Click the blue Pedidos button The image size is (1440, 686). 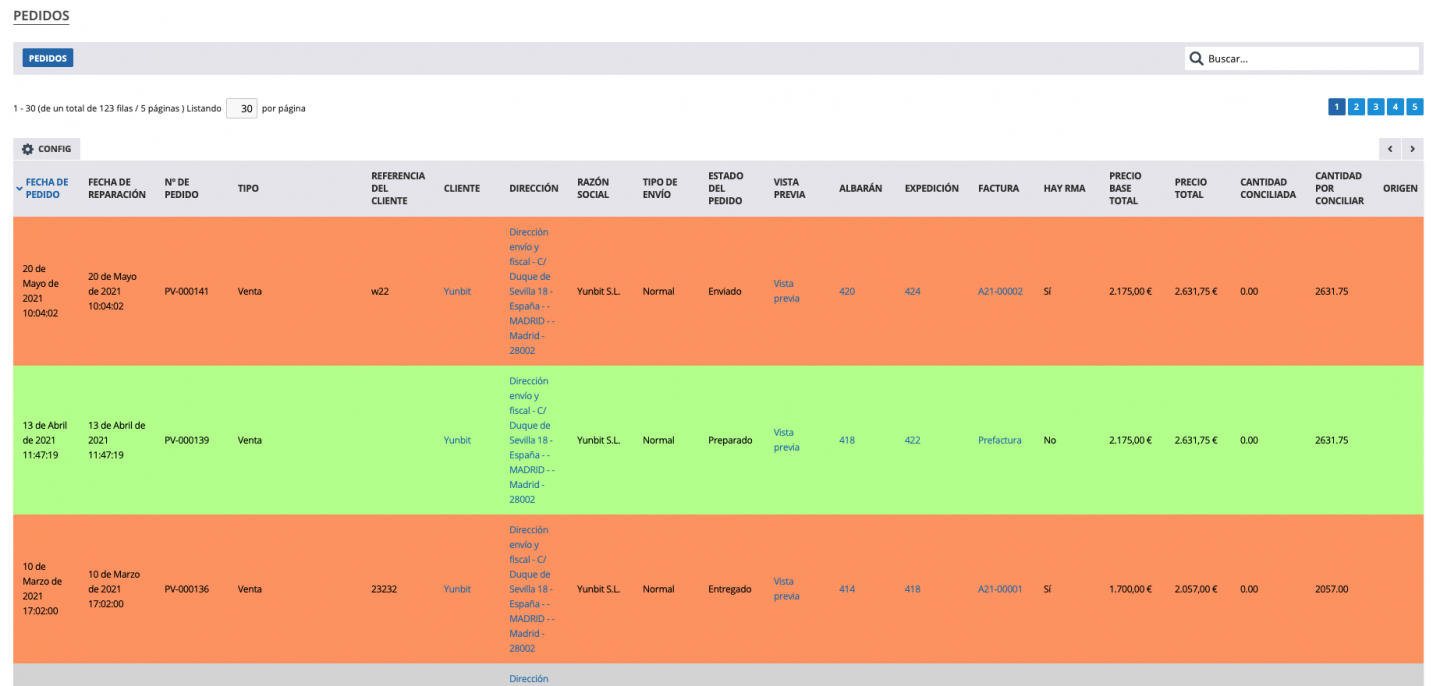tap(48, 59)
